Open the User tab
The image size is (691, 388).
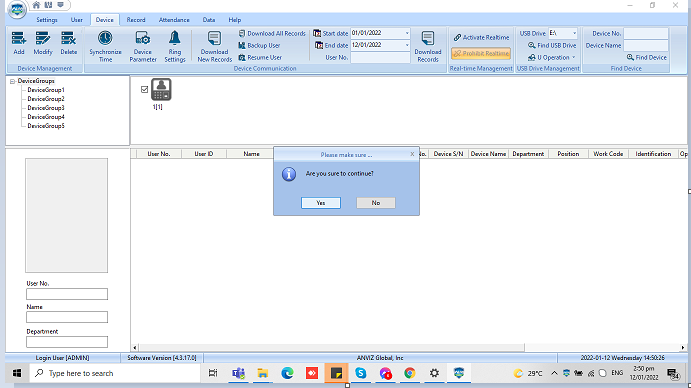click(x=77, y=20)
